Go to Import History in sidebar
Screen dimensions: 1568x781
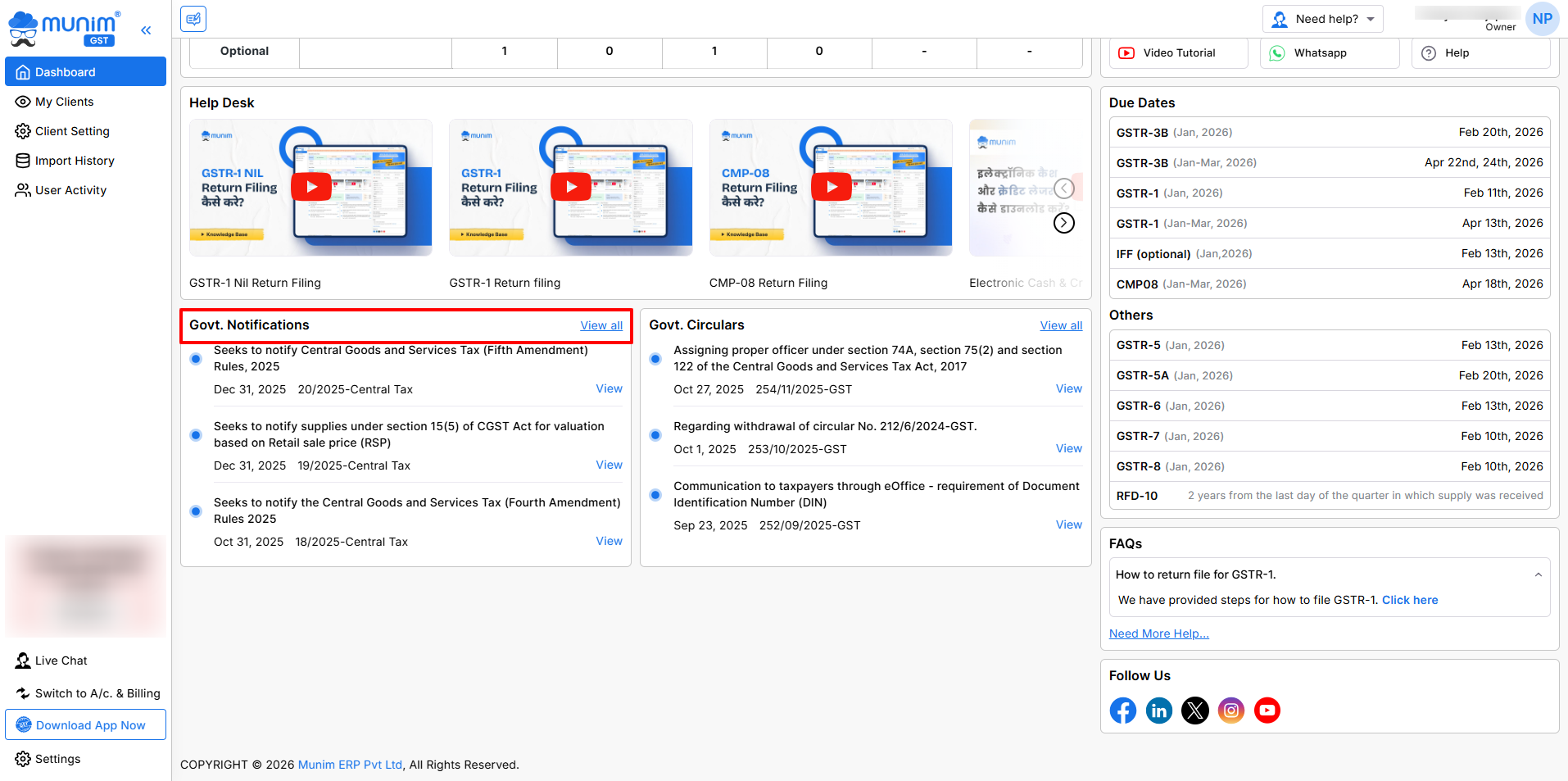(x=75, y=161)
